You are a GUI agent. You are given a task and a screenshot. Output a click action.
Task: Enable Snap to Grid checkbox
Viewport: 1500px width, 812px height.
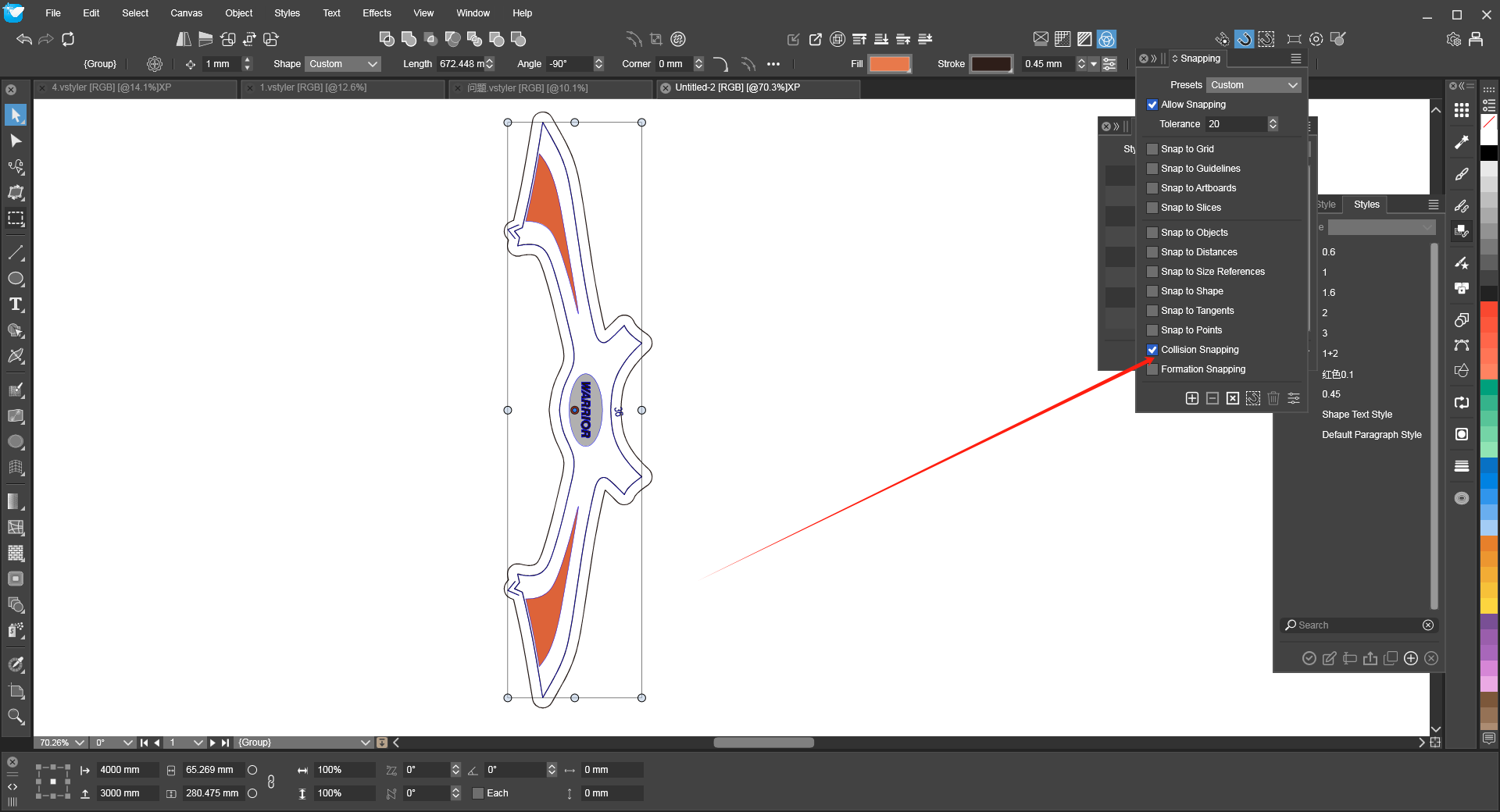coord(1152,149)
